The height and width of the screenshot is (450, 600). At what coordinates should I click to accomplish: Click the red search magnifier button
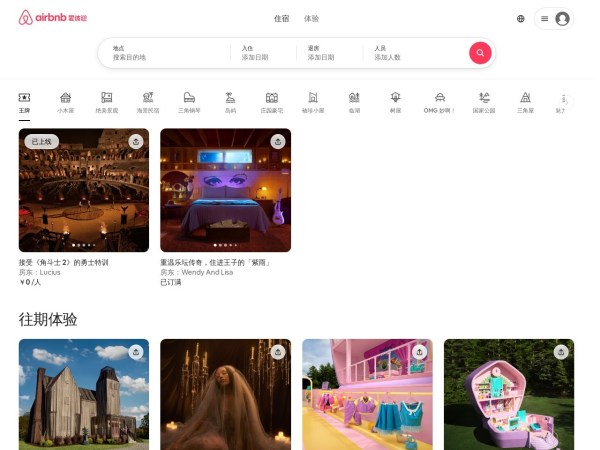[480, 53]
